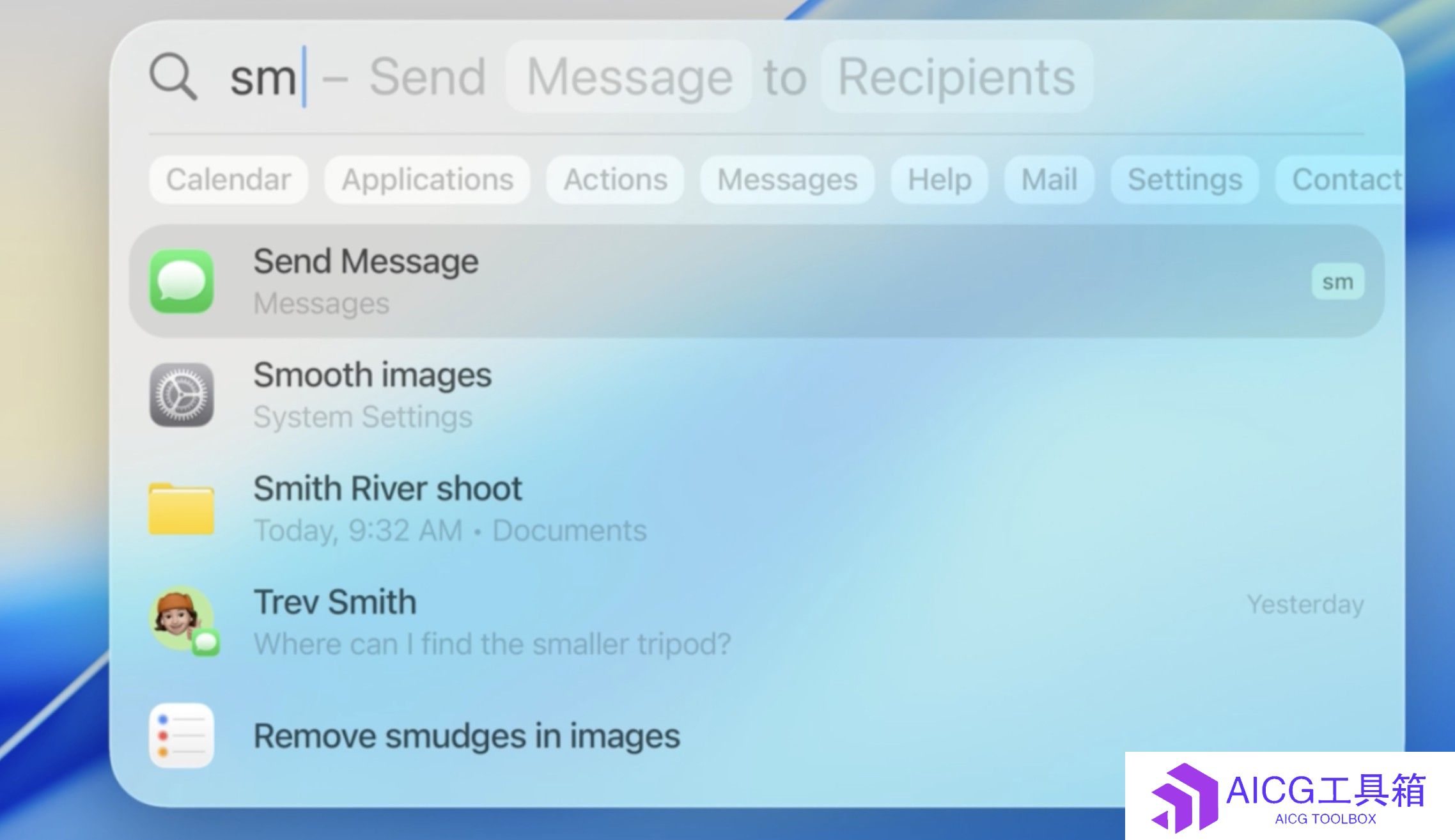This screenshot has height=840, width=1455.
Task: Open the Smith River shoot folder result
Action: (x=757, y=509)
